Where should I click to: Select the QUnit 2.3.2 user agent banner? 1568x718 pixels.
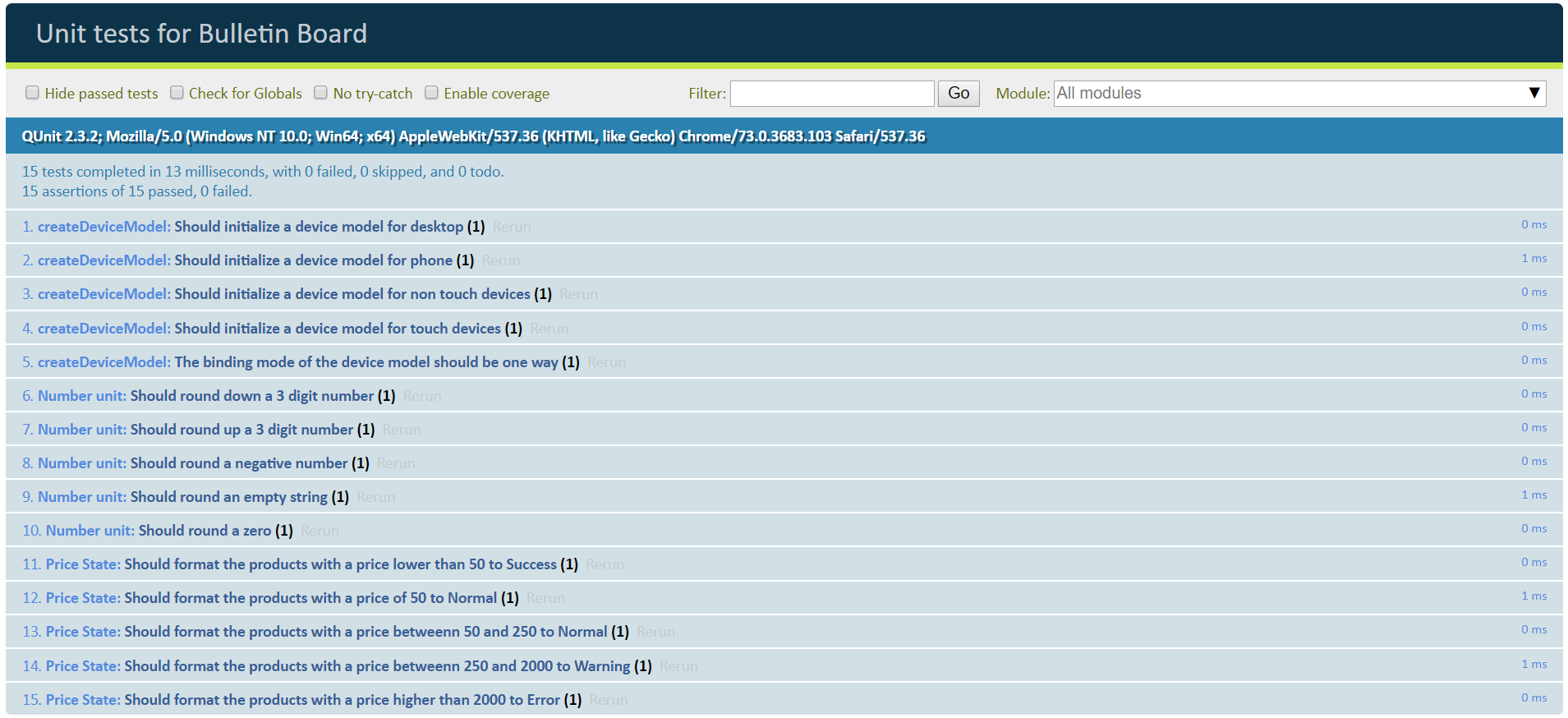(x=784, y=136)
